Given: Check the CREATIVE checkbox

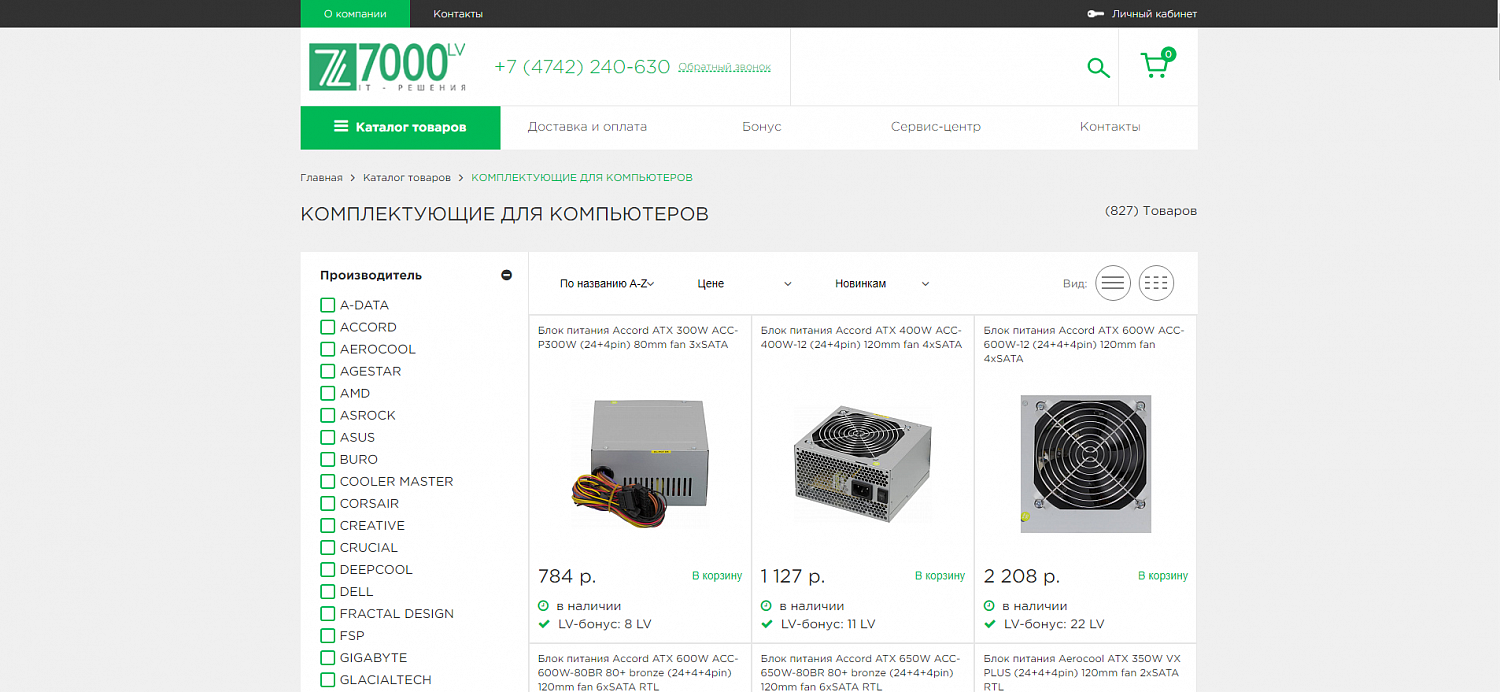Looking at the screenshot, I should (327, 525).
